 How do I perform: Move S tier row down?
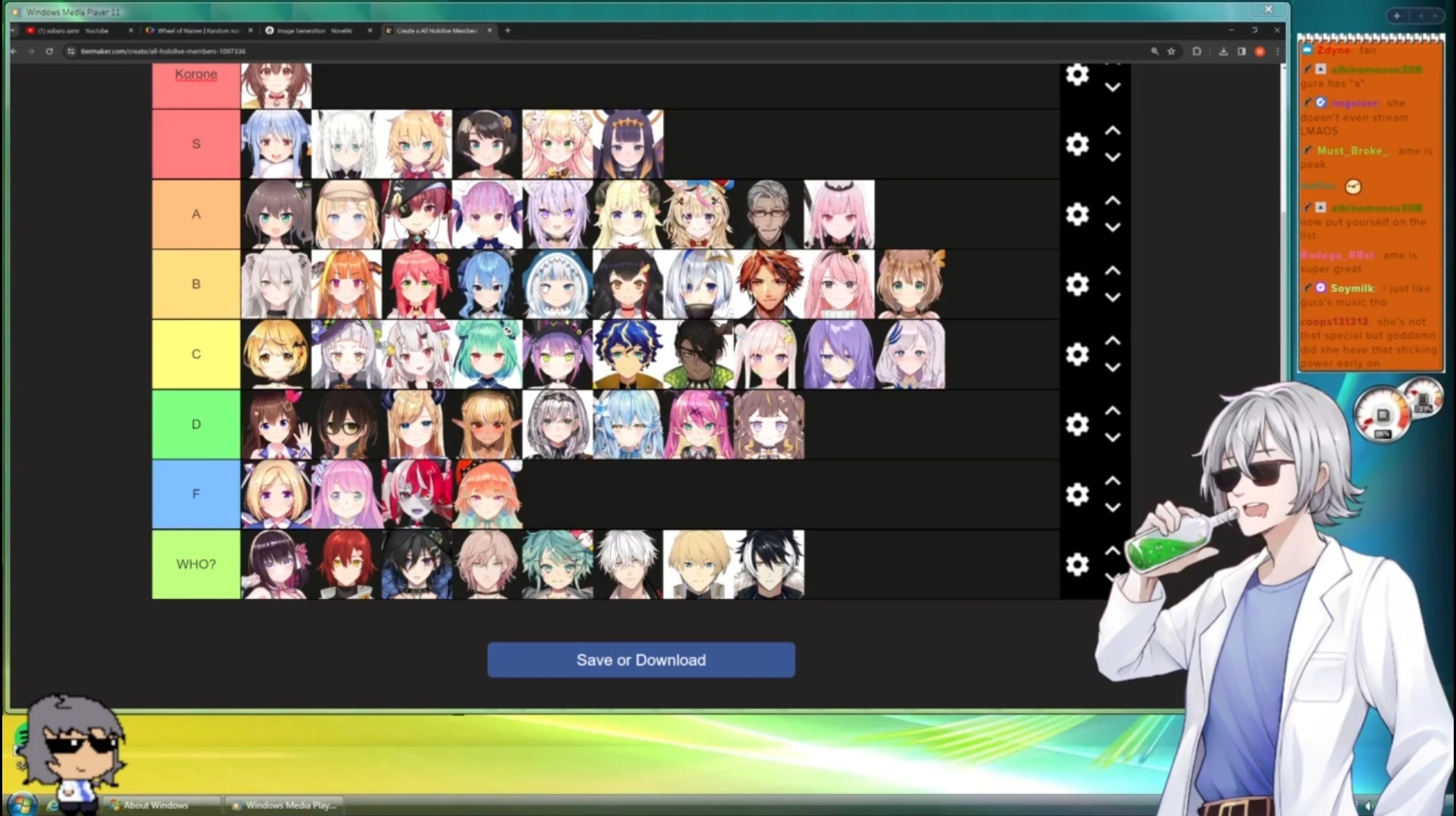pos(1113,157)
